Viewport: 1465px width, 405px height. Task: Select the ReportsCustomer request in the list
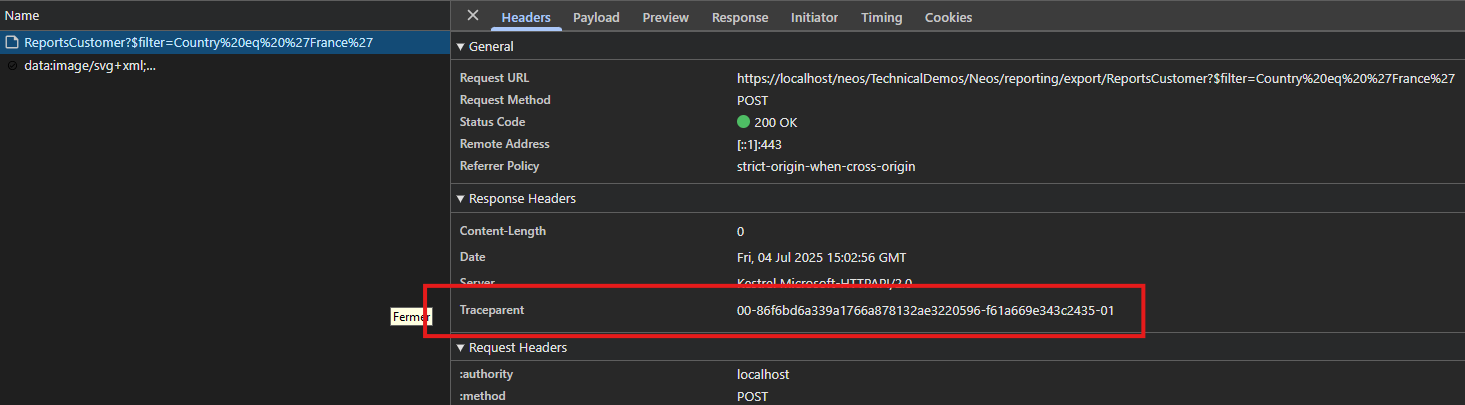click(x=224, y=43)
